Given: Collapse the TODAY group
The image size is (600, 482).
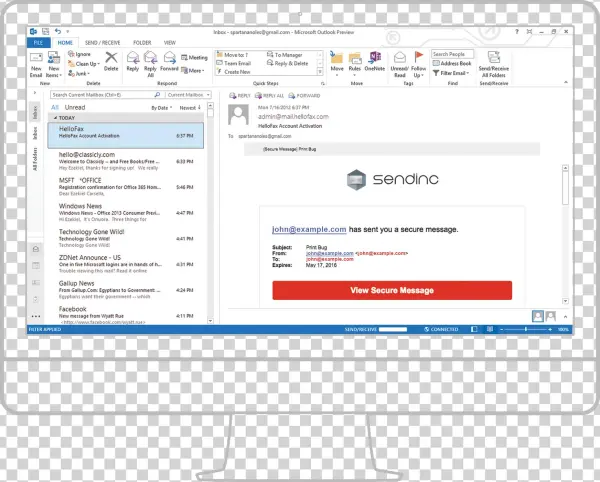Looking at the screenshot, I should point(55,118).
